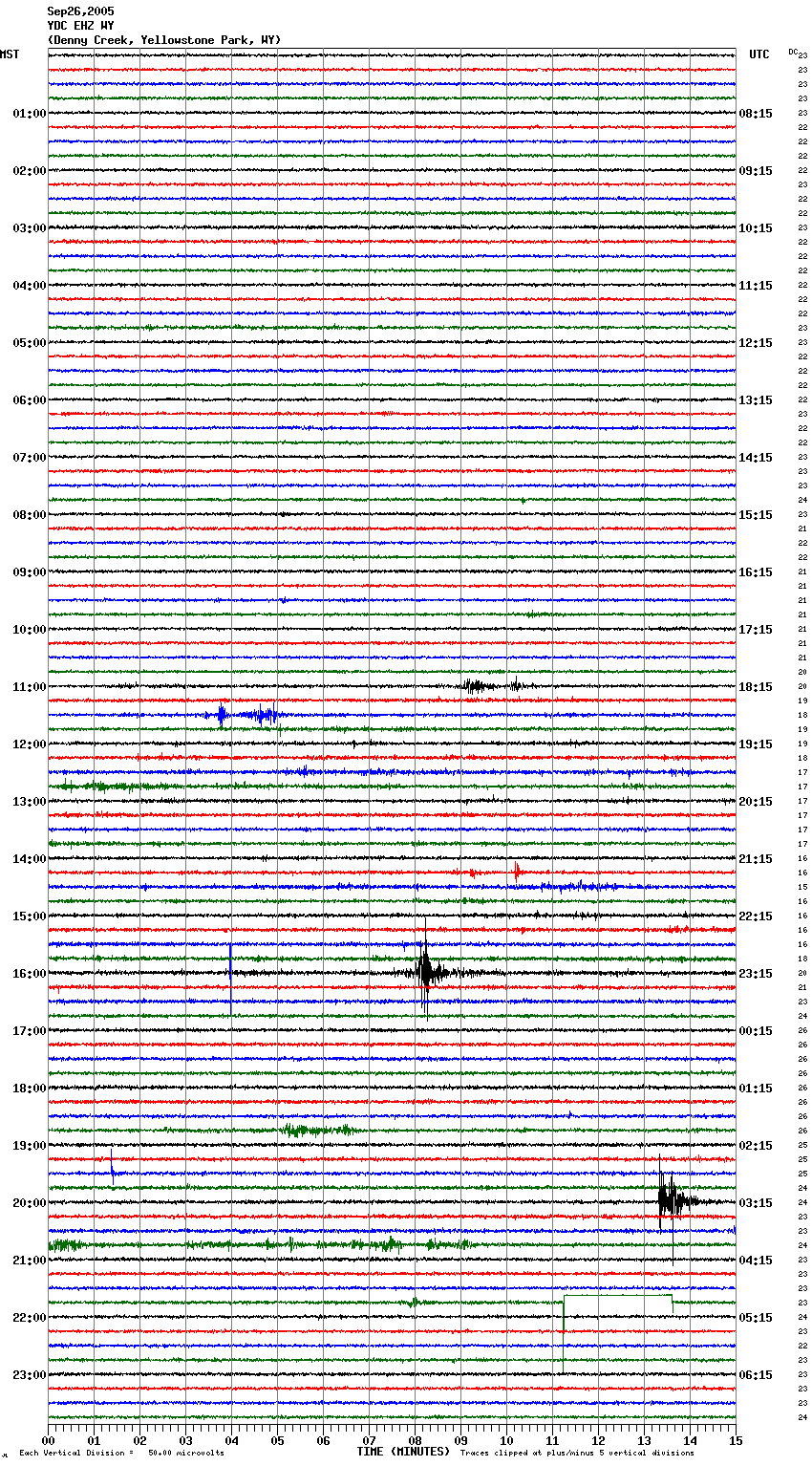
Task: Click the red spike on trace below 14:00
Action: coord(517,872)
